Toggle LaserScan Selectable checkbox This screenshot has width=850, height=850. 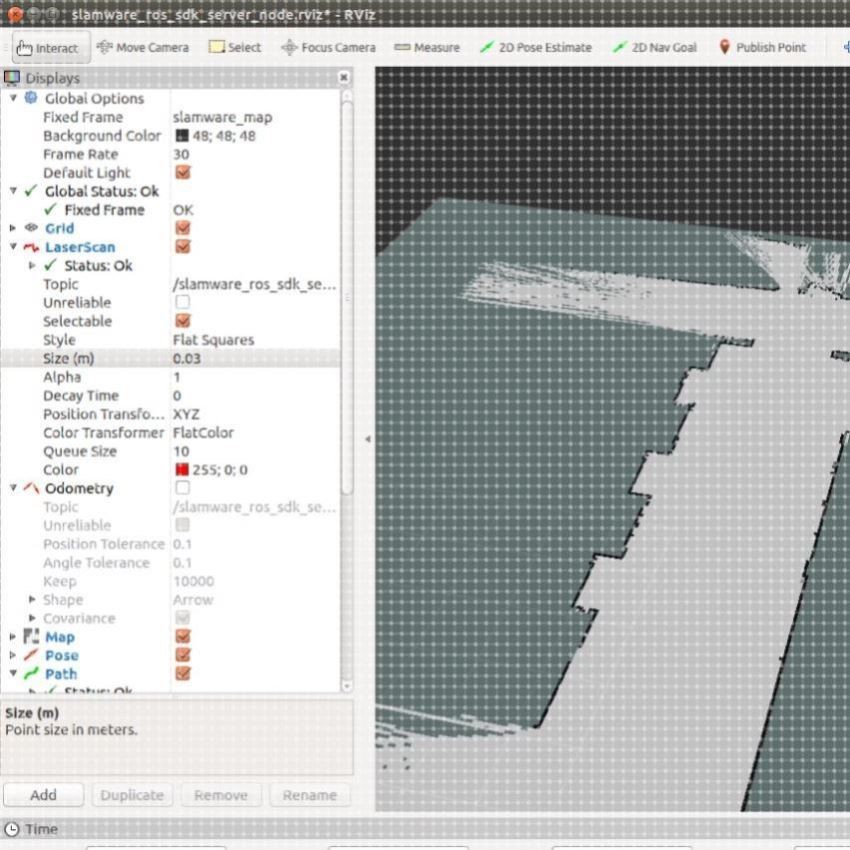[183, 320]
